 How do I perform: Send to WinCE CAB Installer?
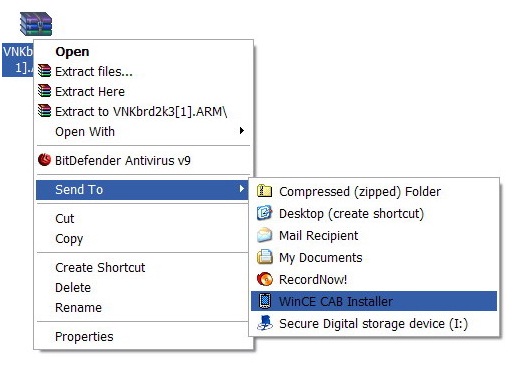point(374,301)
